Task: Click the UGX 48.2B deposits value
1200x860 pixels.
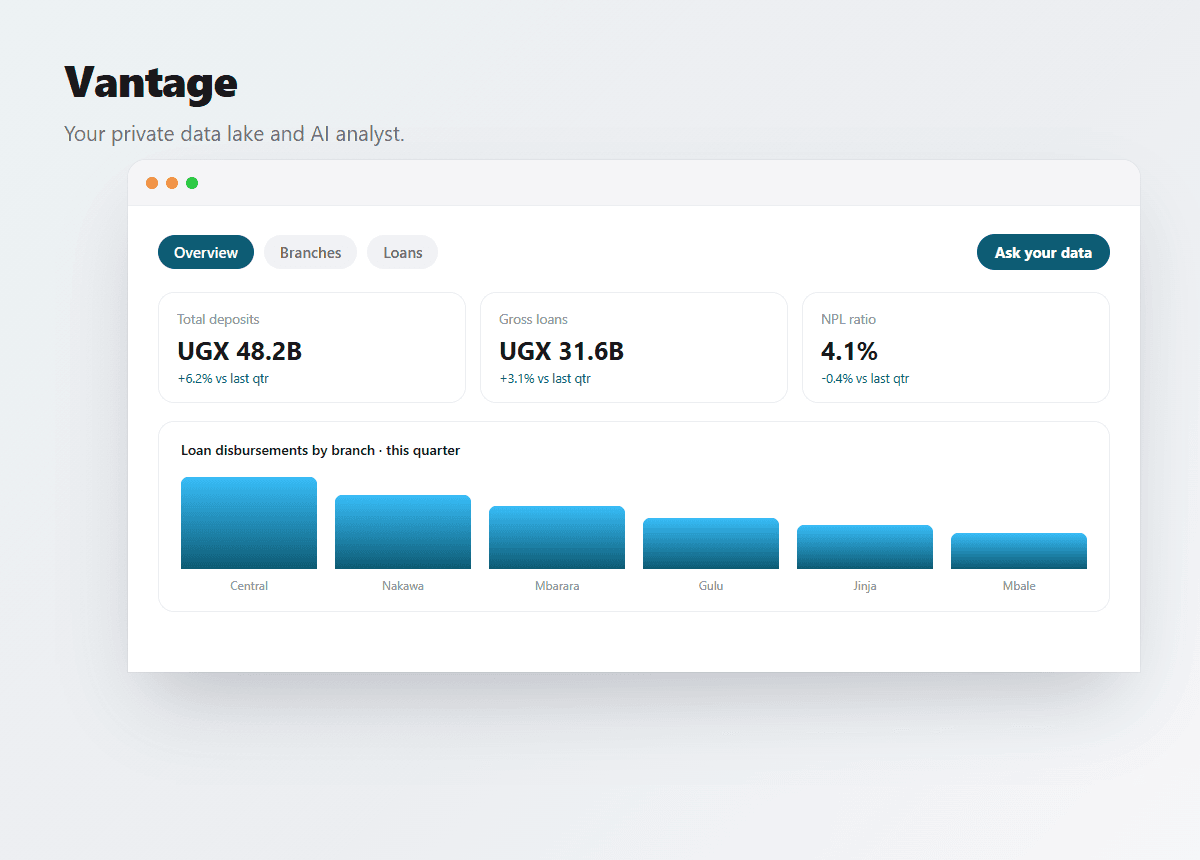Action: click(240, 351)
